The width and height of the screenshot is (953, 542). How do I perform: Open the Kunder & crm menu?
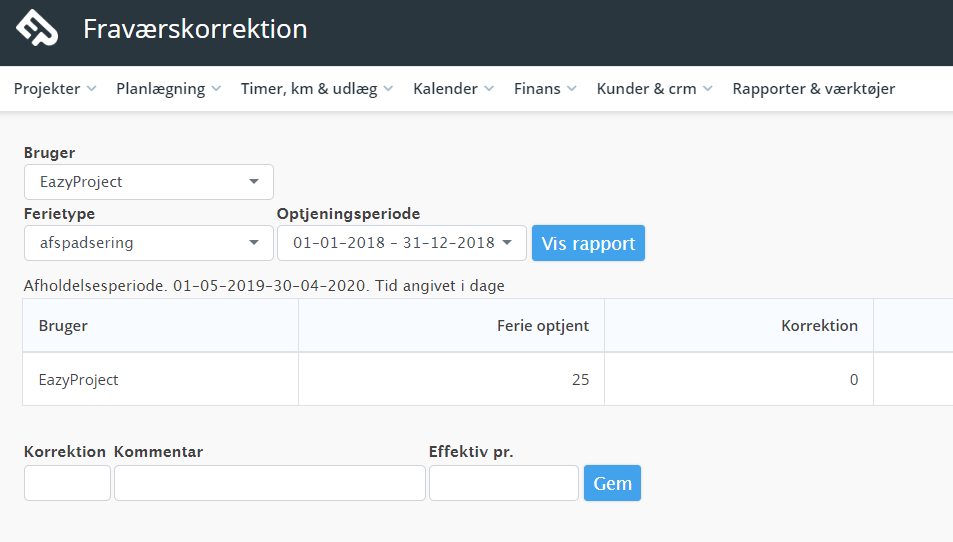pyautogui.click(x=654, y=89)
